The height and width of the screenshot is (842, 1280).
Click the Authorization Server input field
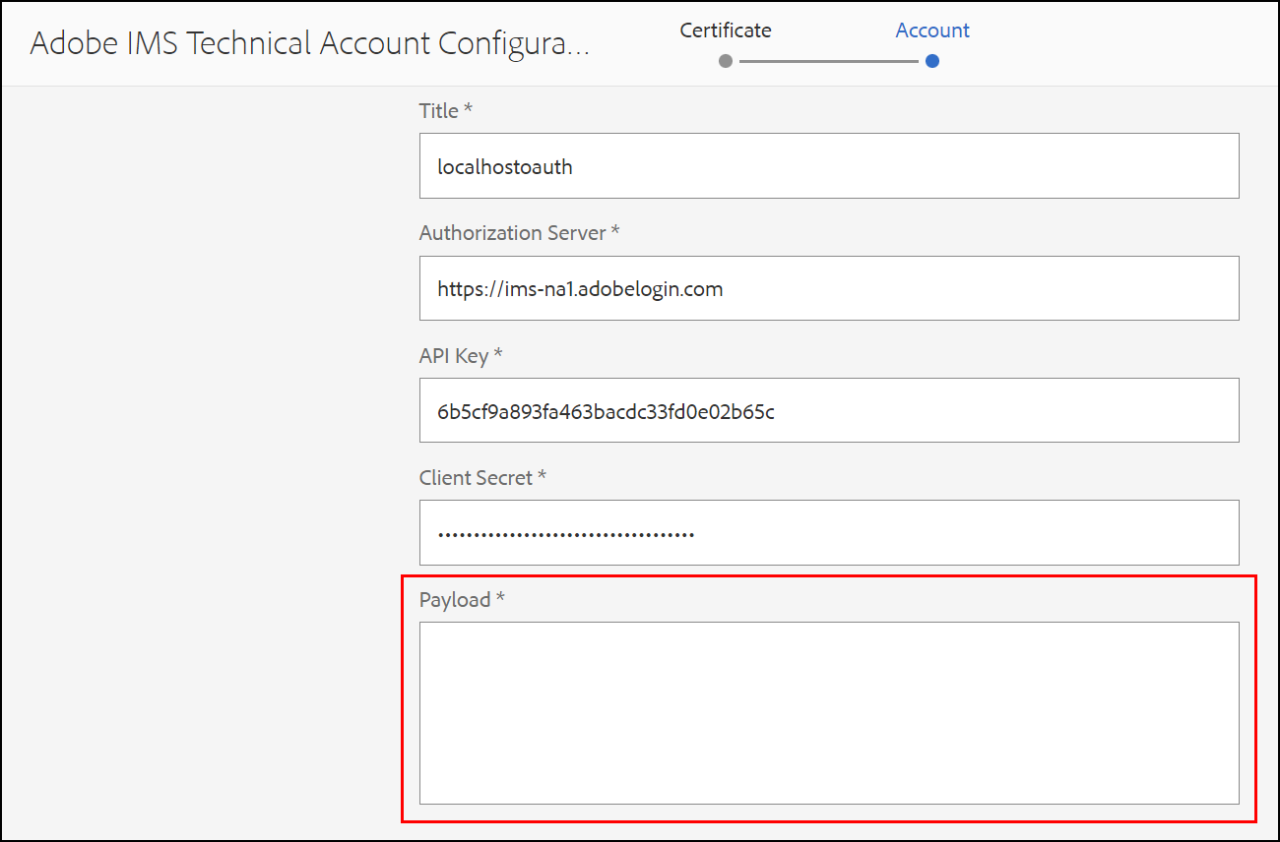click(x=828, y=288)
